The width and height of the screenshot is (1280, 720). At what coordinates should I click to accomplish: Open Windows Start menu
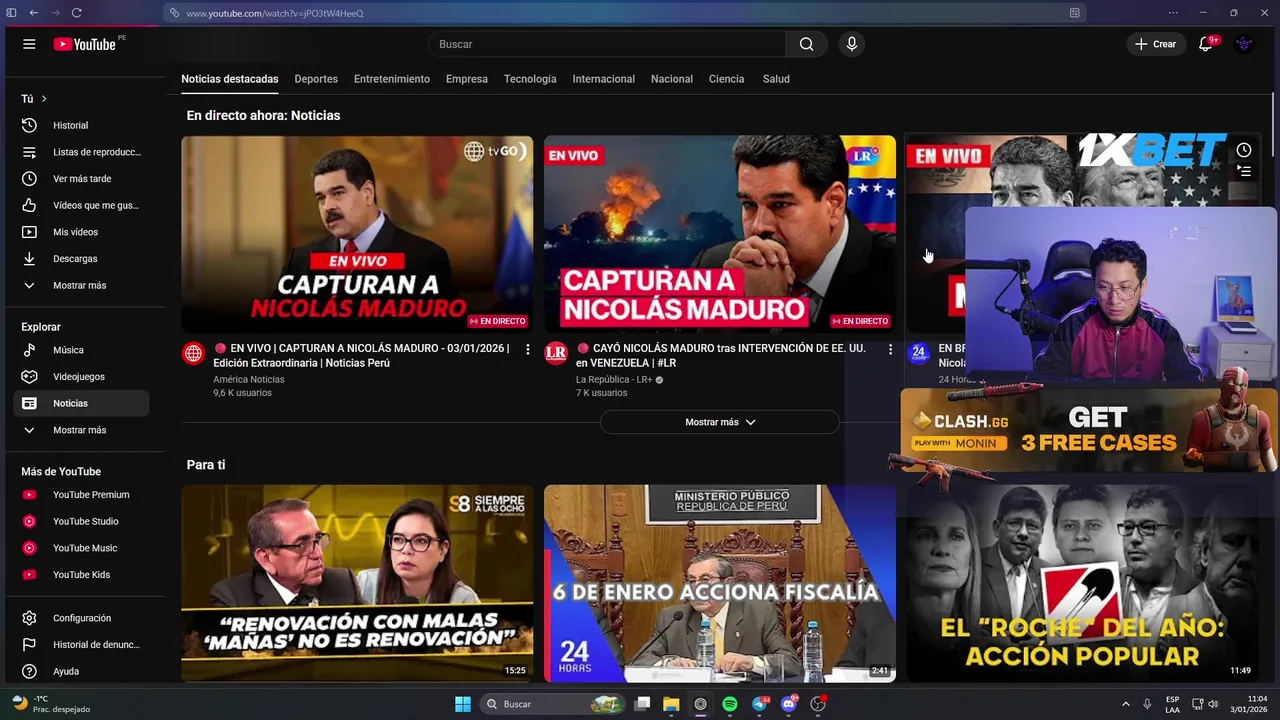[x=463, y=704]
